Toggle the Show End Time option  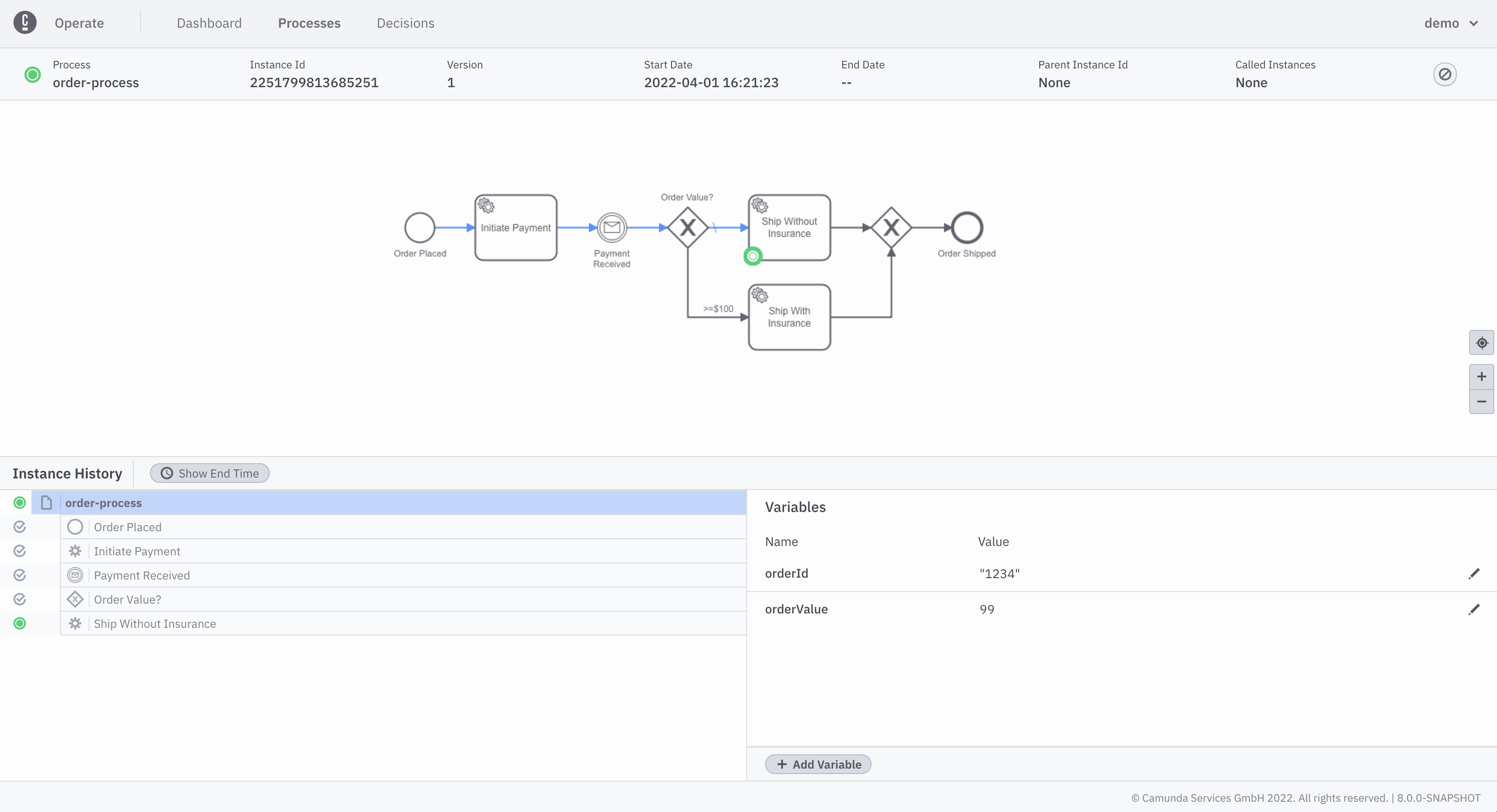pyautogui.click(x=209, y=473)
